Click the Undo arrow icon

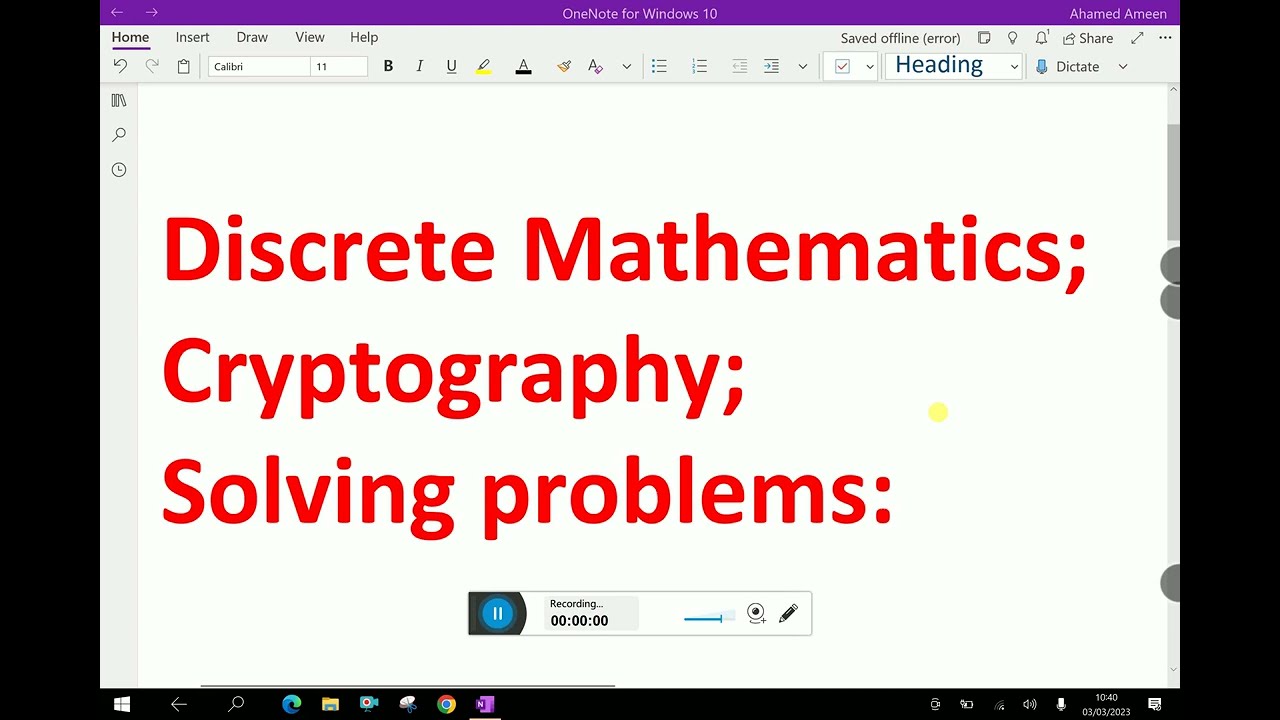[120, 66]
